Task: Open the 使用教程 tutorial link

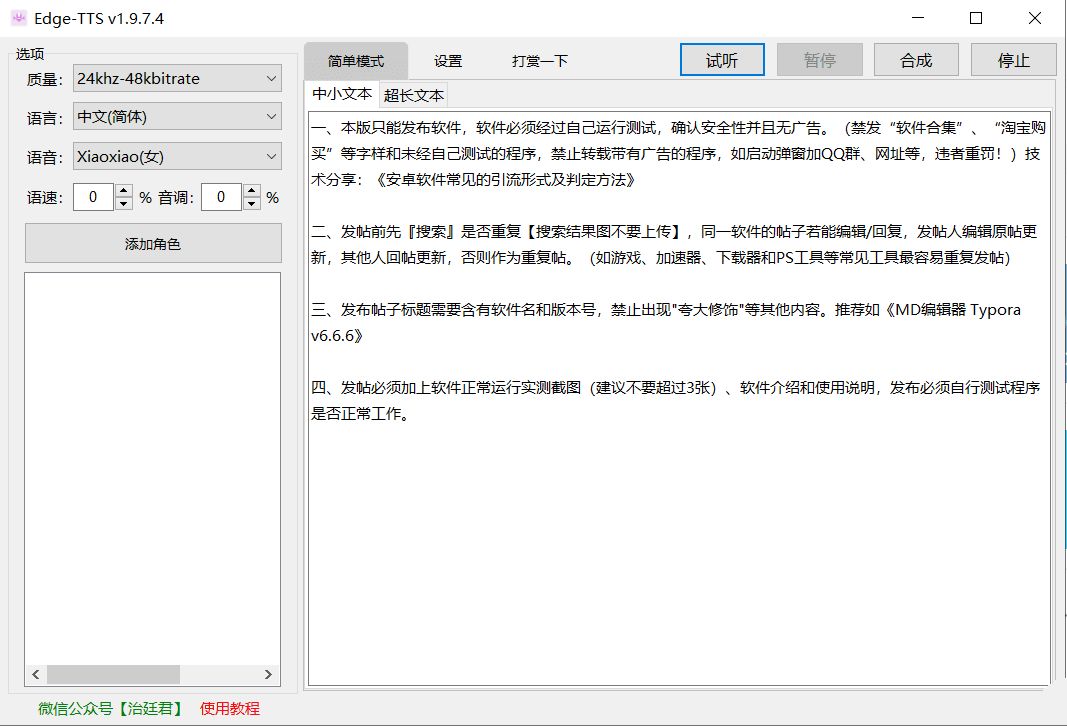Action: point(230,708)
